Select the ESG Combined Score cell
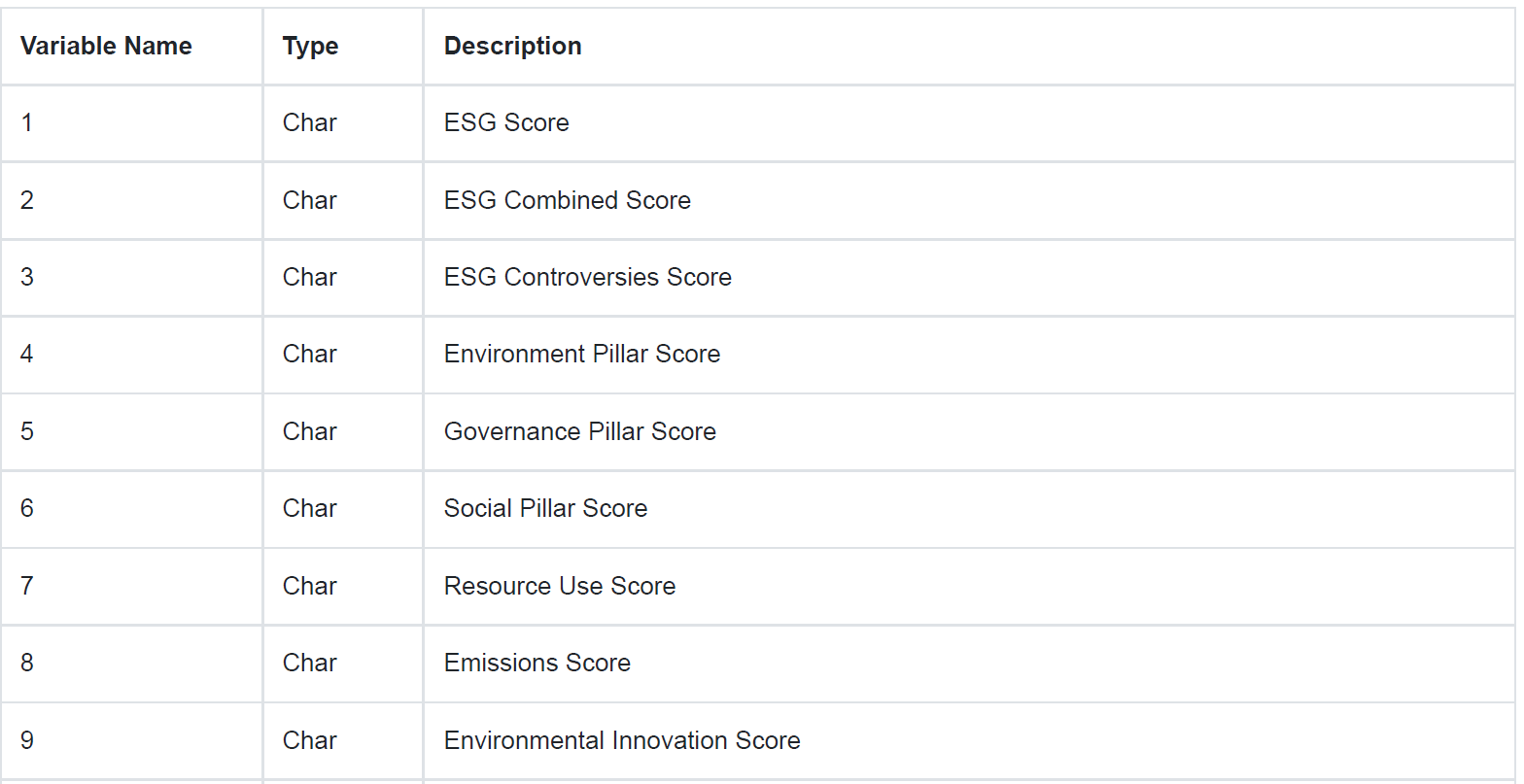This screenshot has height=784, width=1524. click(567, 200)
